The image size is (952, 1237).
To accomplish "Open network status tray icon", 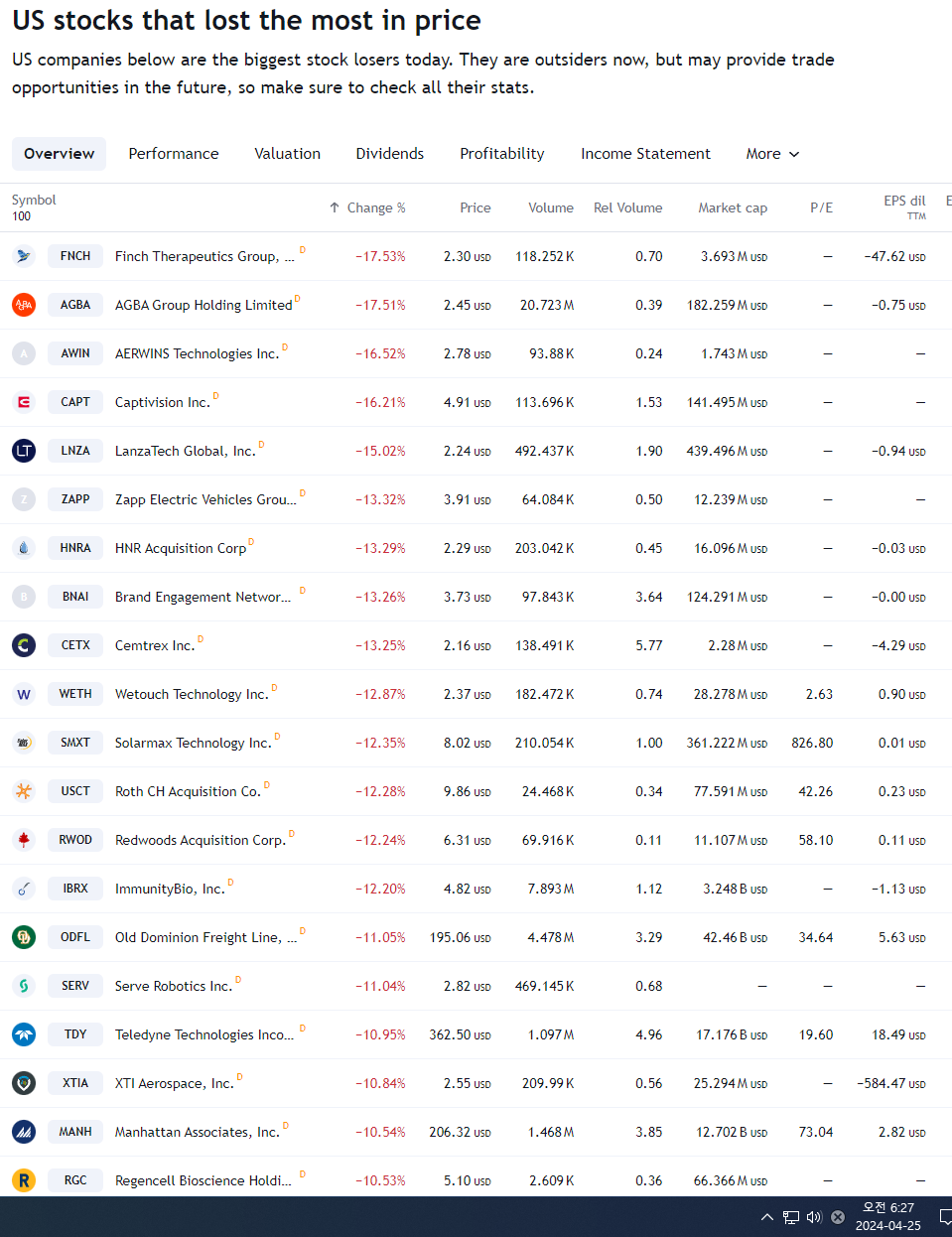I will click(x=791, y=1217).
